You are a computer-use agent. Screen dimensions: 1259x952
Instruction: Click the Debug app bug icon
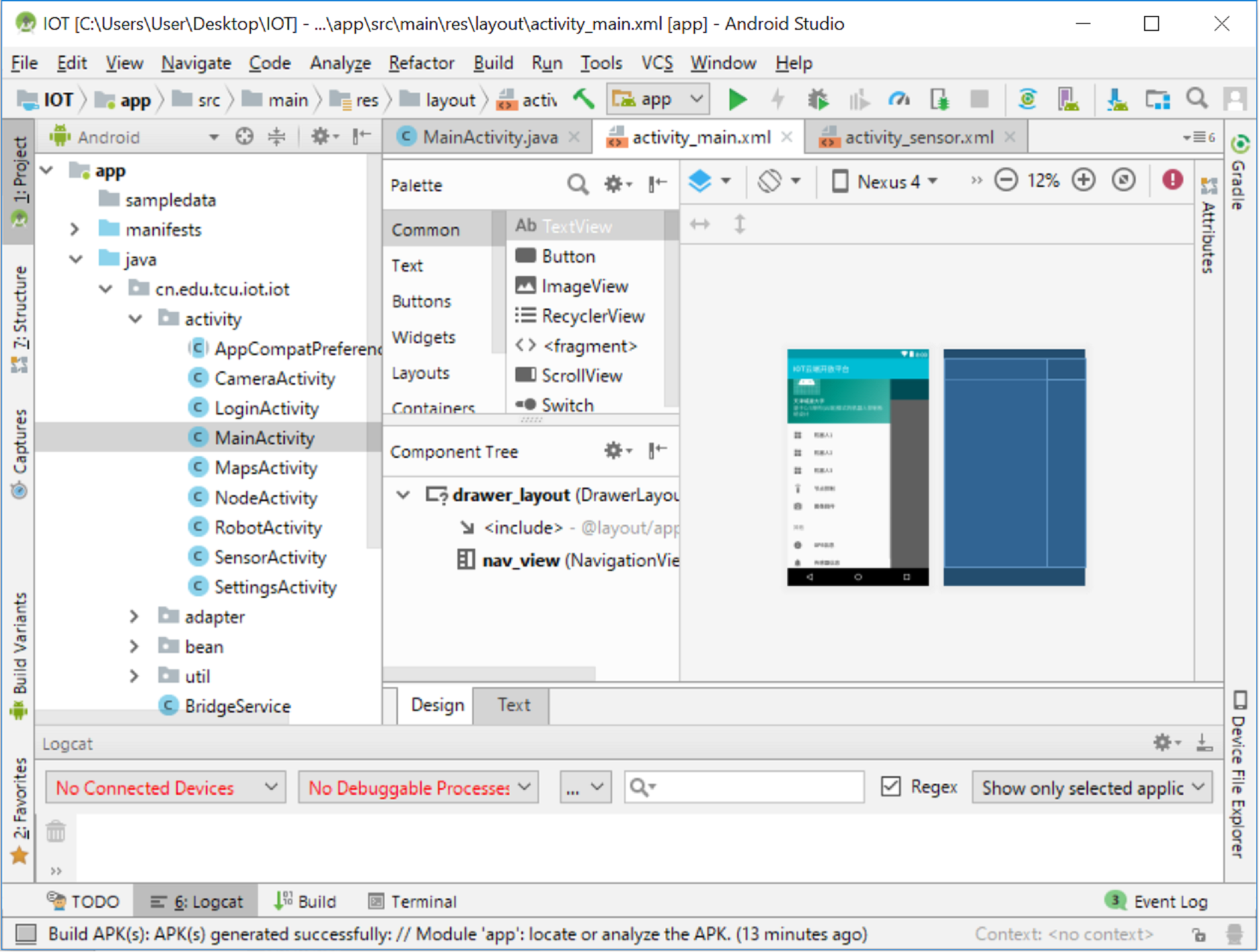[818, 100]
